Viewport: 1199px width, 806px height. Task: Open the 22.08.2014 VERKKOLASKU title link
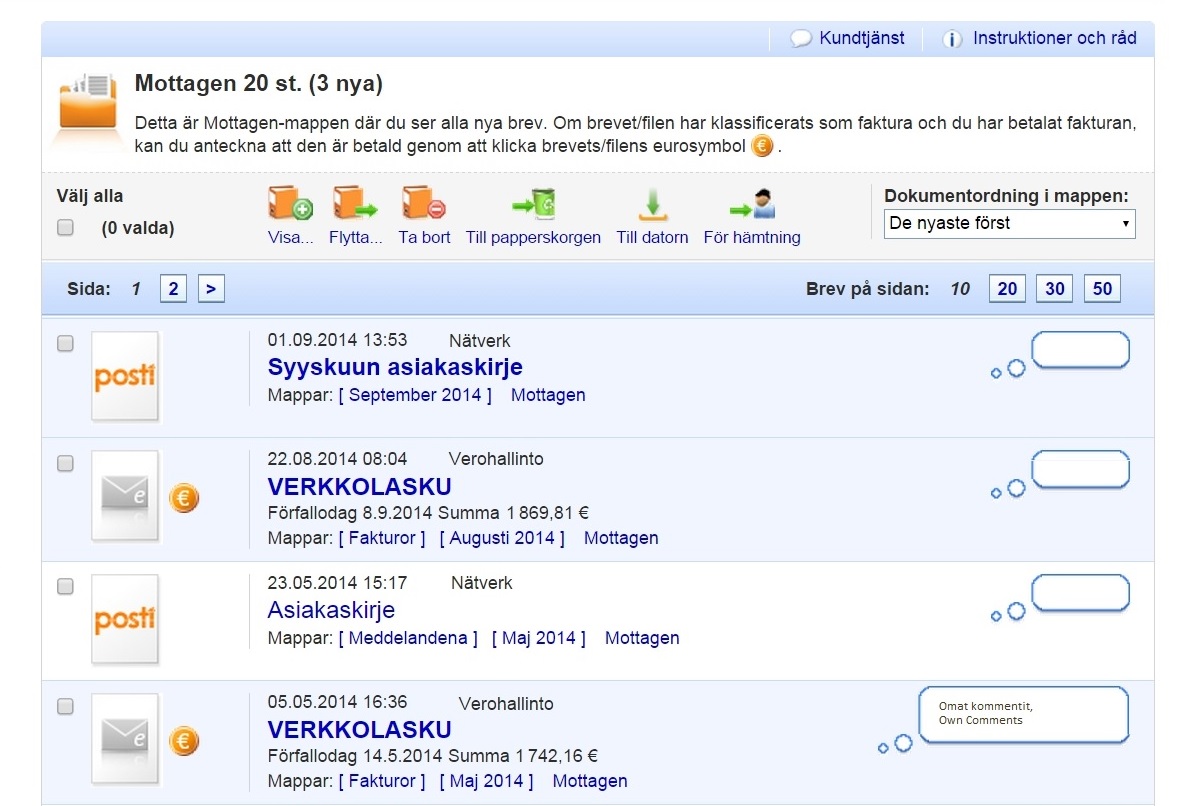[359, 486]
